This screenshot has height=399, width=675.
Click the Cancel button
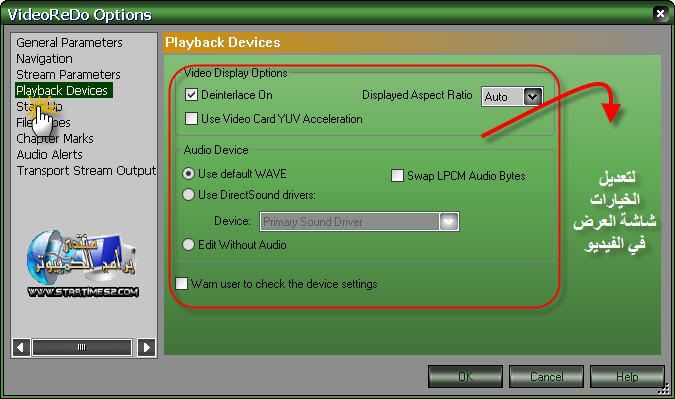point(546,377)
